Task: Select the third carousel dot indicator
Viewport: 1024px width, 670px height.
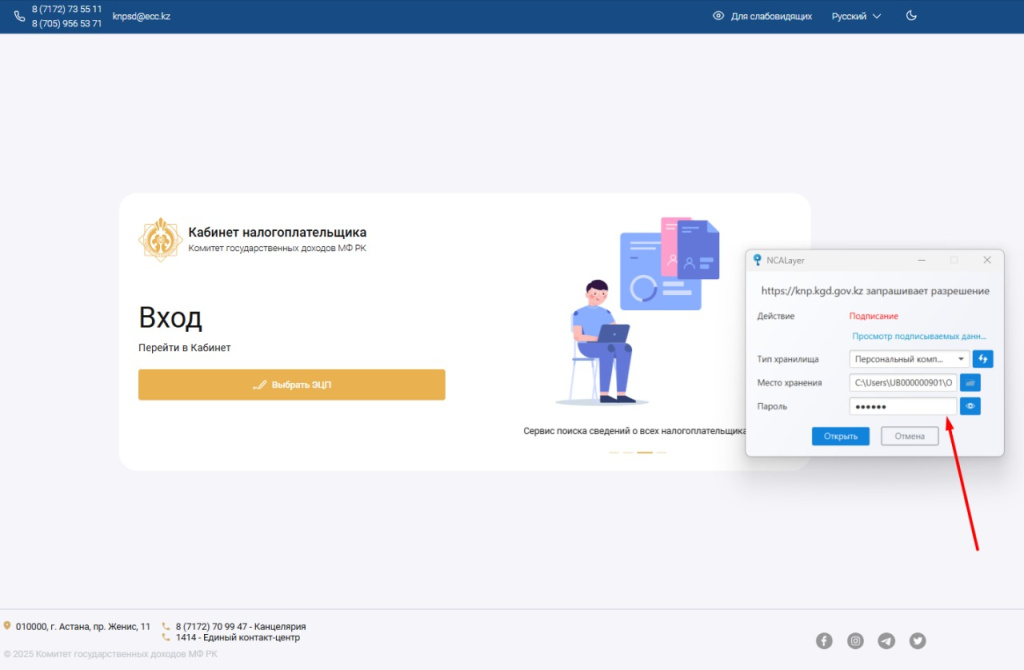Action: click(643, 452)
